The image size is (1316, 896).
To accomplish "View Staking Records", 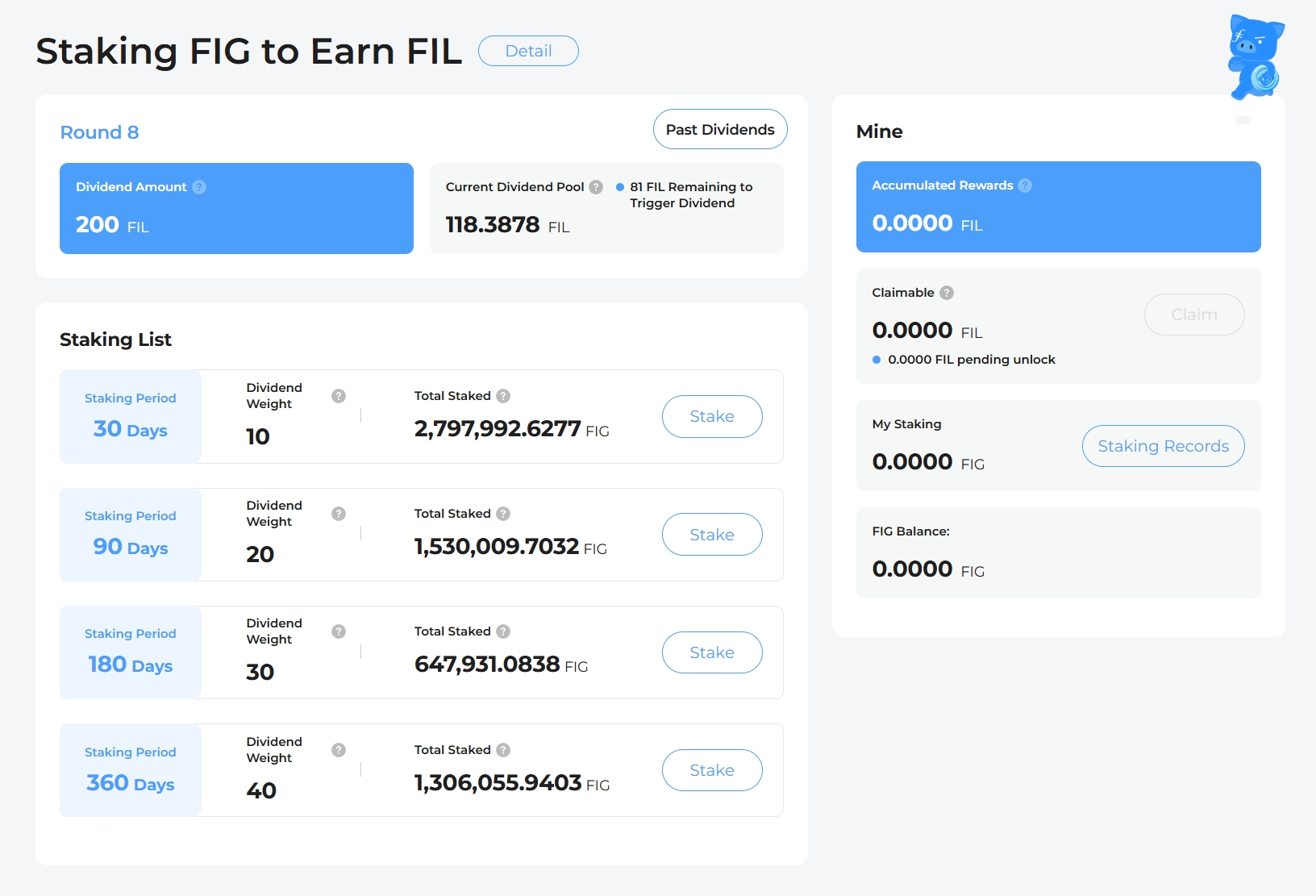I will tap(1163, 446).
